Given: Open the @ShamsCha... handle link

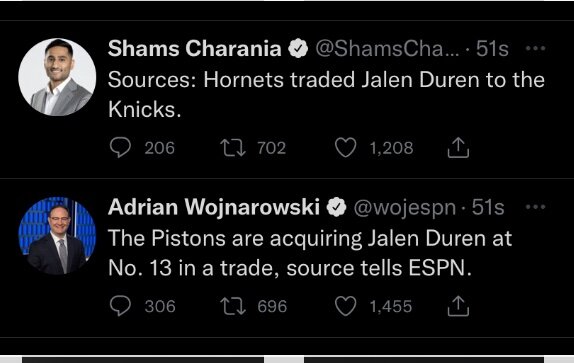Looking at the screenshot, I should (387, 49).
